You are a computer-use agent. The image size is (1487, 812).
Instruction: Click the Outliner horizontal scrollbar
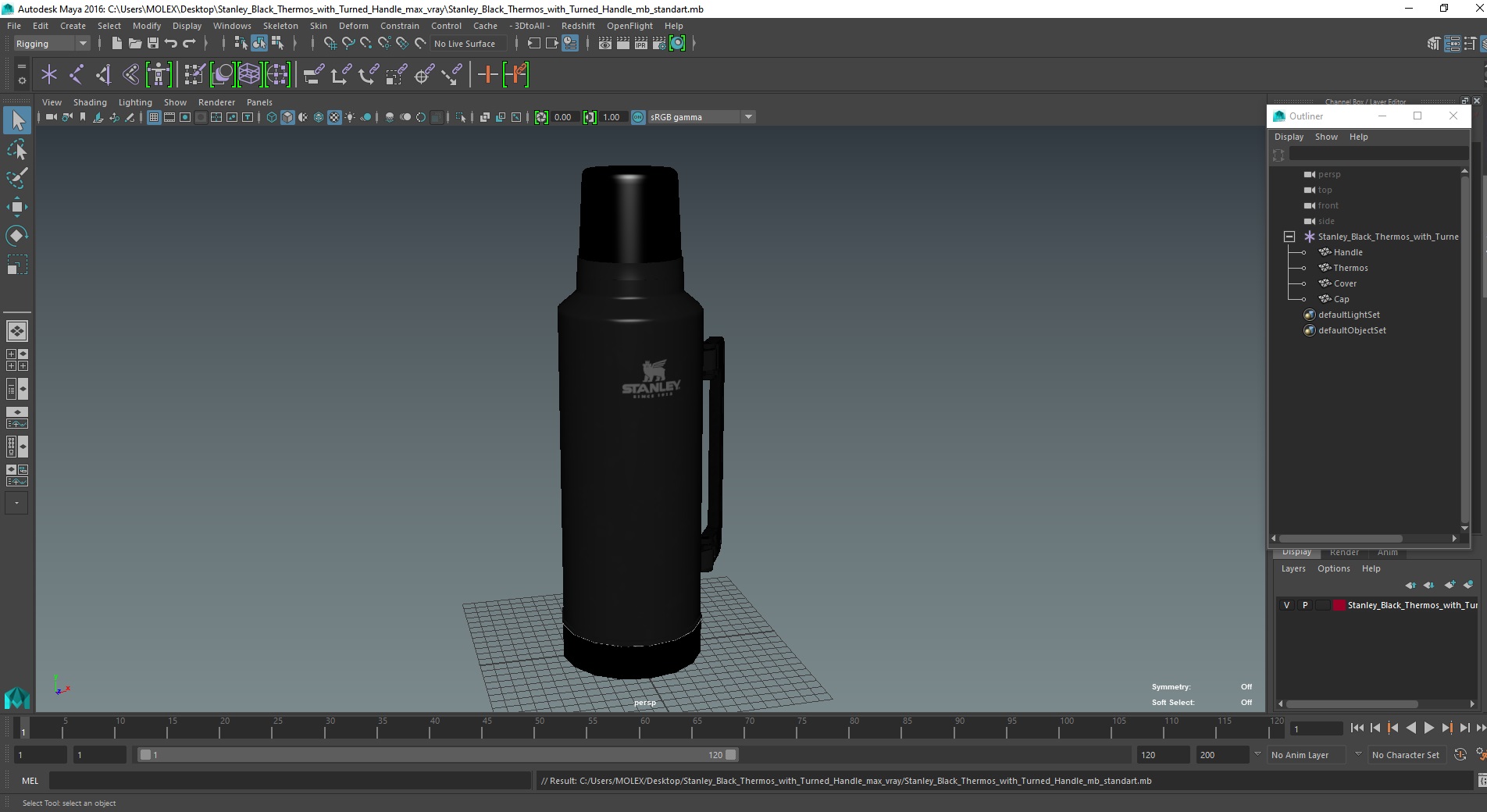[1341, 538]
